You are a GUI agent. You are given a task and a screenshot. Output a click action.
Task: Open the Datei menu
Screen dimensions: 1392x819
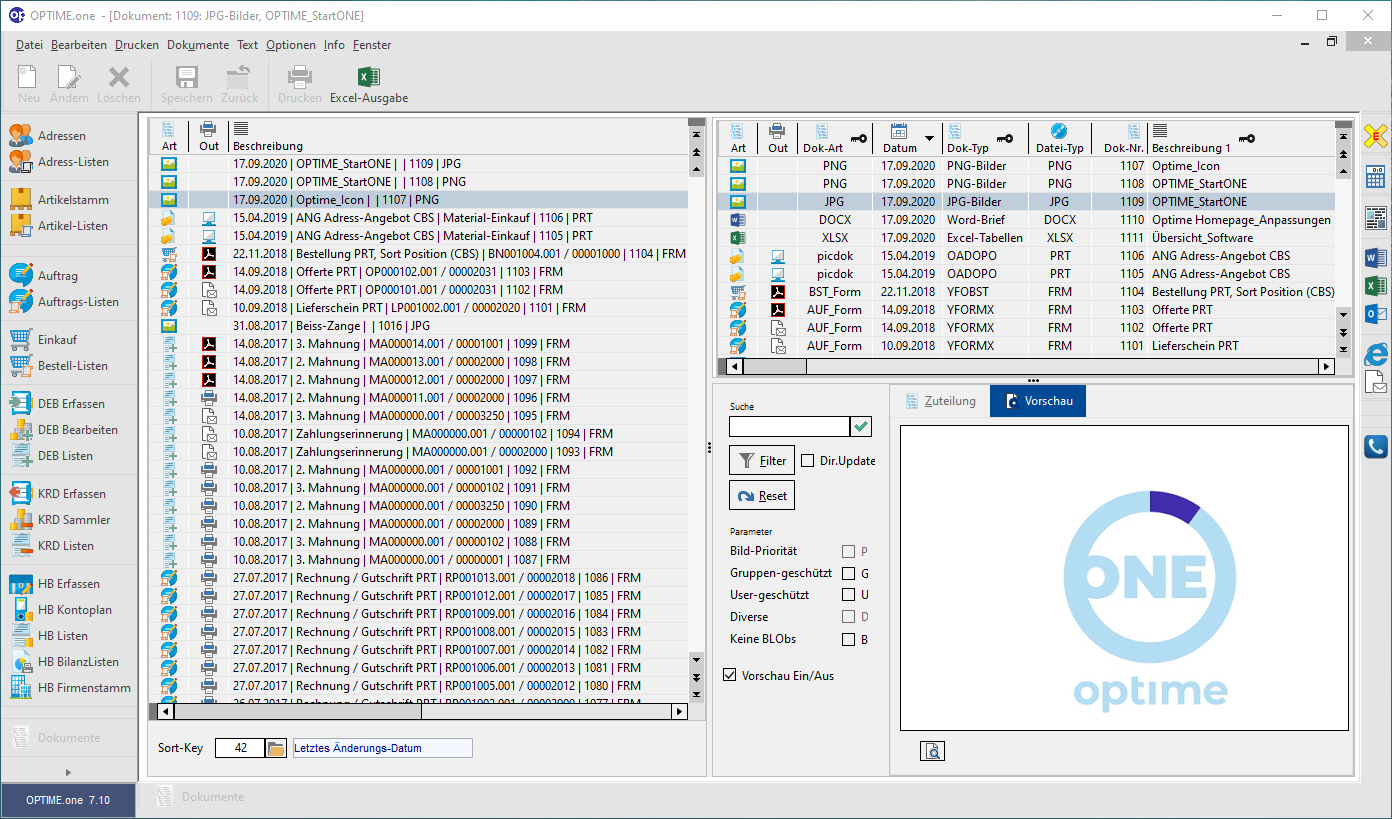tap(29, 45)
